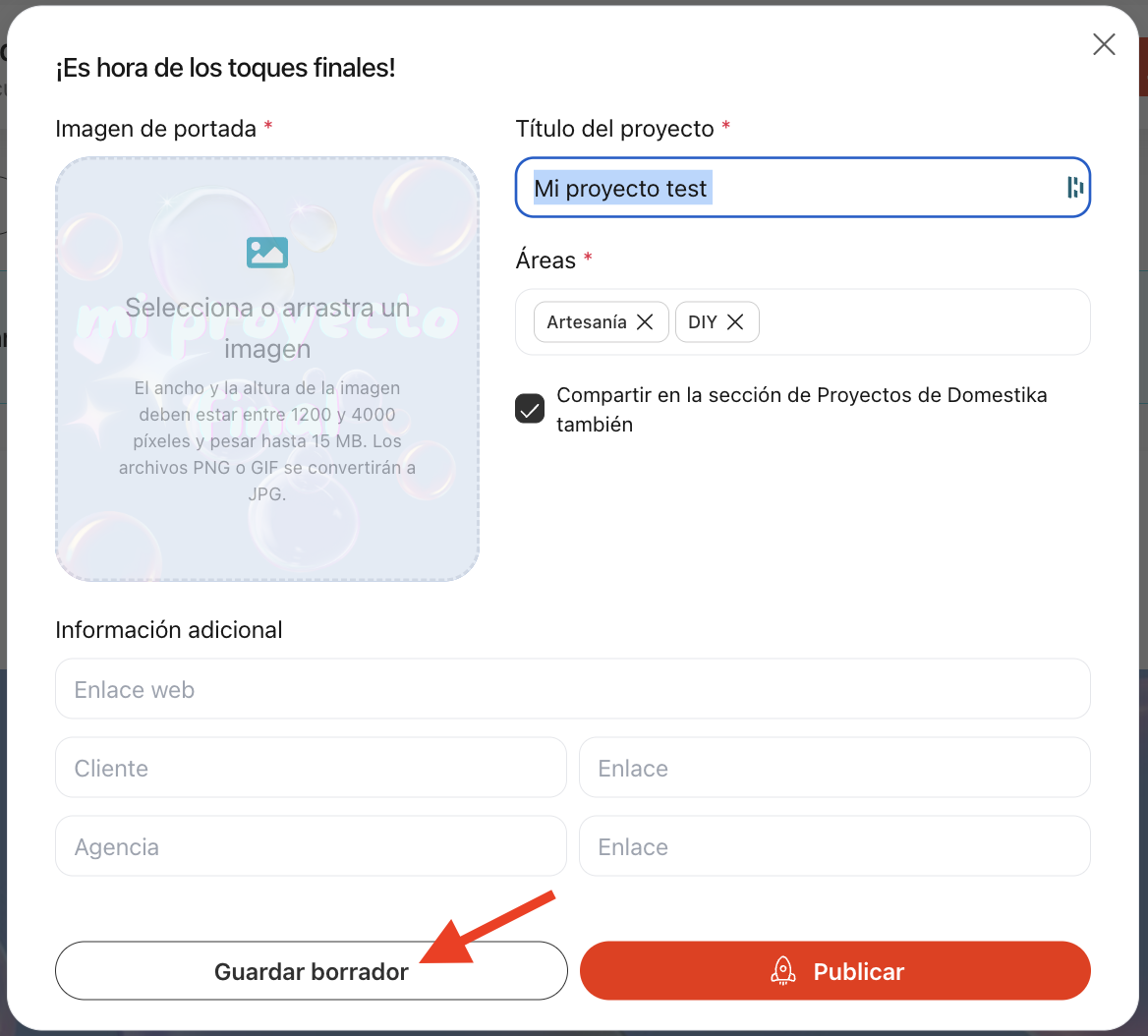Open the Áreas selection box
Viewport: 1148px width, 1036px height.
pos(802,322)
